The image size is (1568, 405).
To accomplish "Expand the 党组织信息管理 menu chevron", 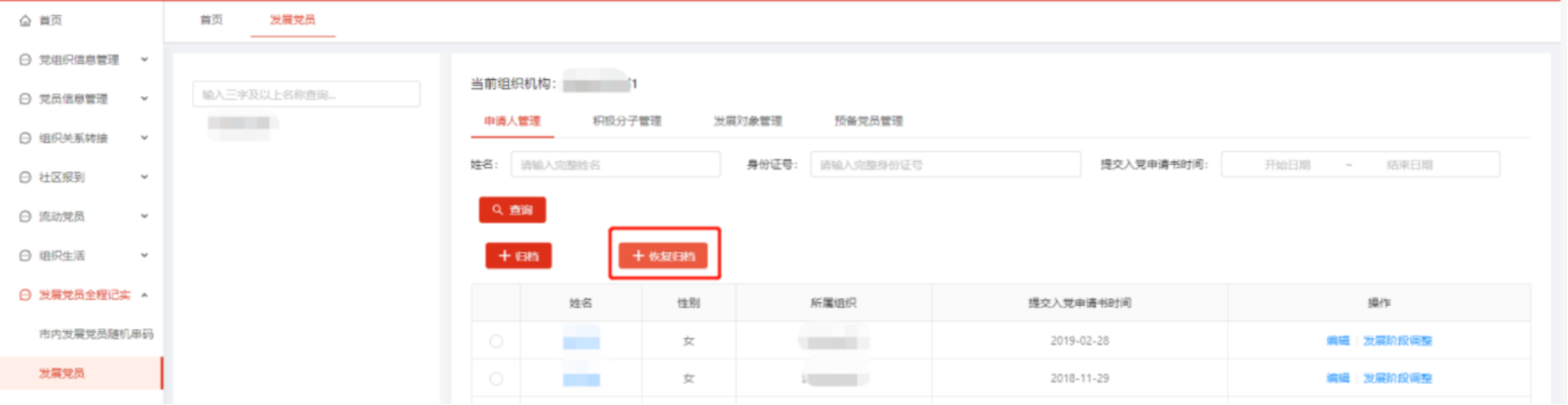I will (144, 60).
